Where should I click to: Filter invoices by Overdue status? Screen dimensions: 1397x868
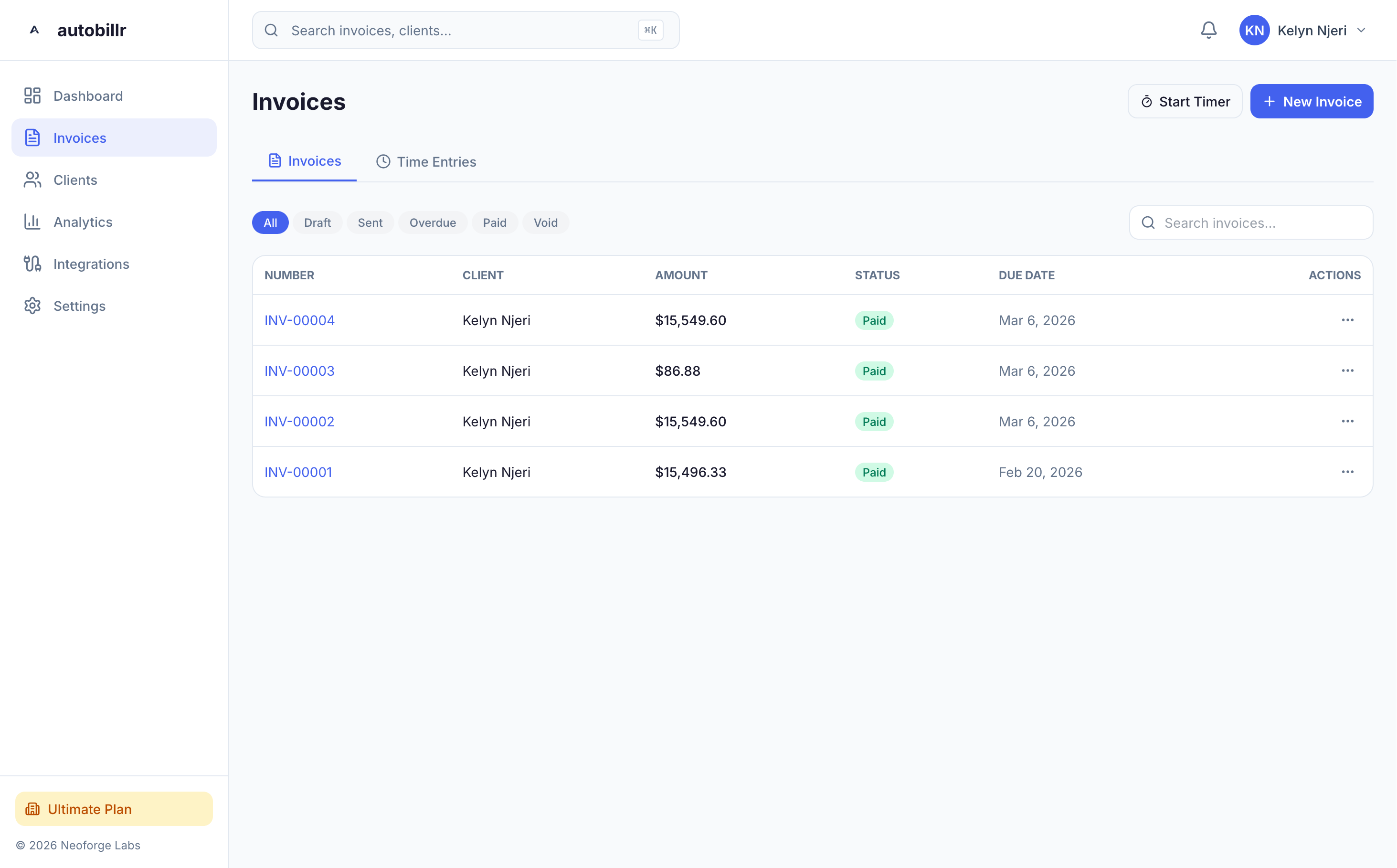pyautogui.click(x=432, y=222)
